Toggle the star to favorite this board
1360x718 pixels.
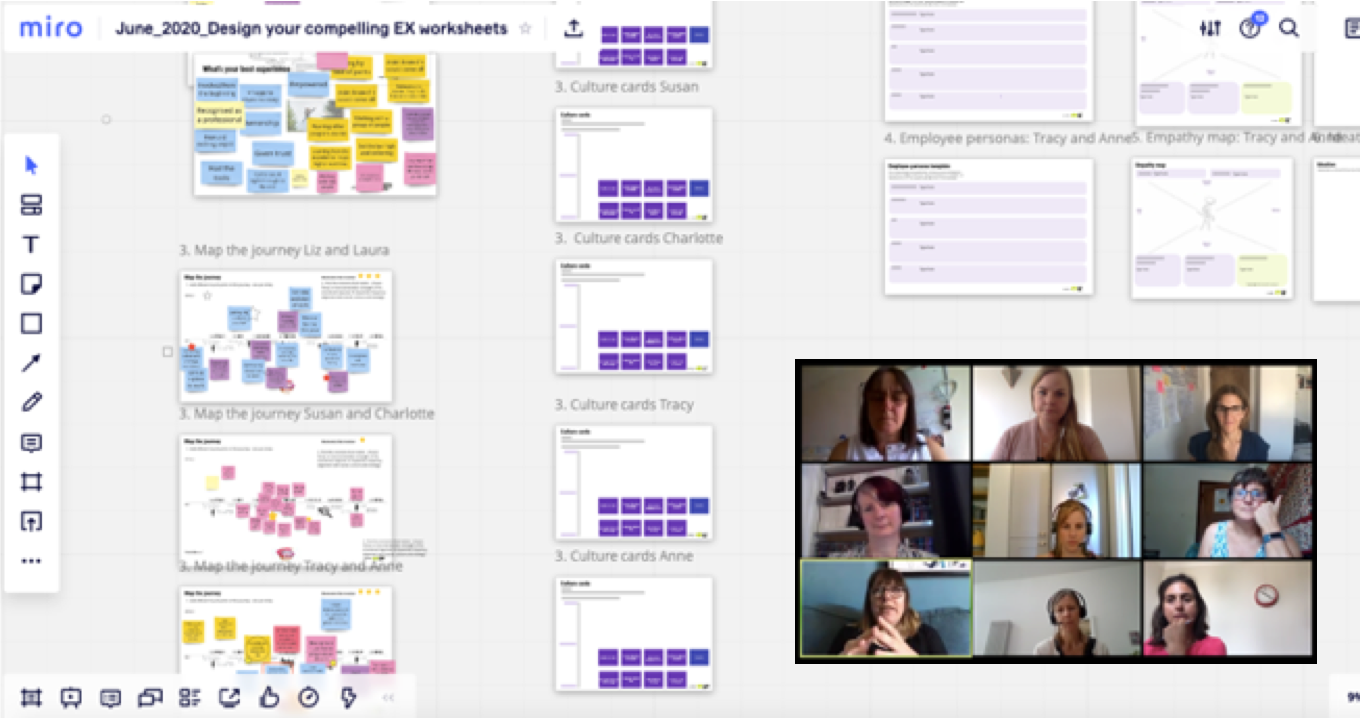pyautogui.click(x=525, y=28)
